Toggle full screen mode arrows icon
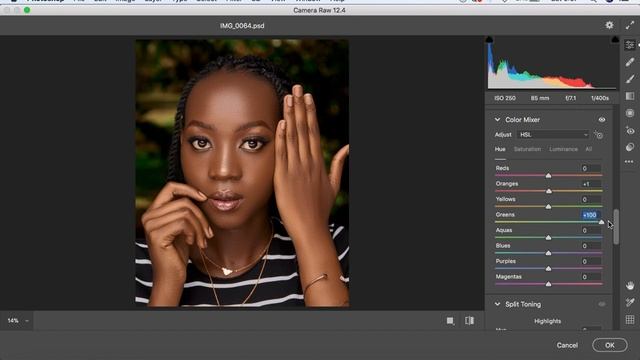Viewport: 640px width, 360px height. pyautogui.click(x=630, y=25)
